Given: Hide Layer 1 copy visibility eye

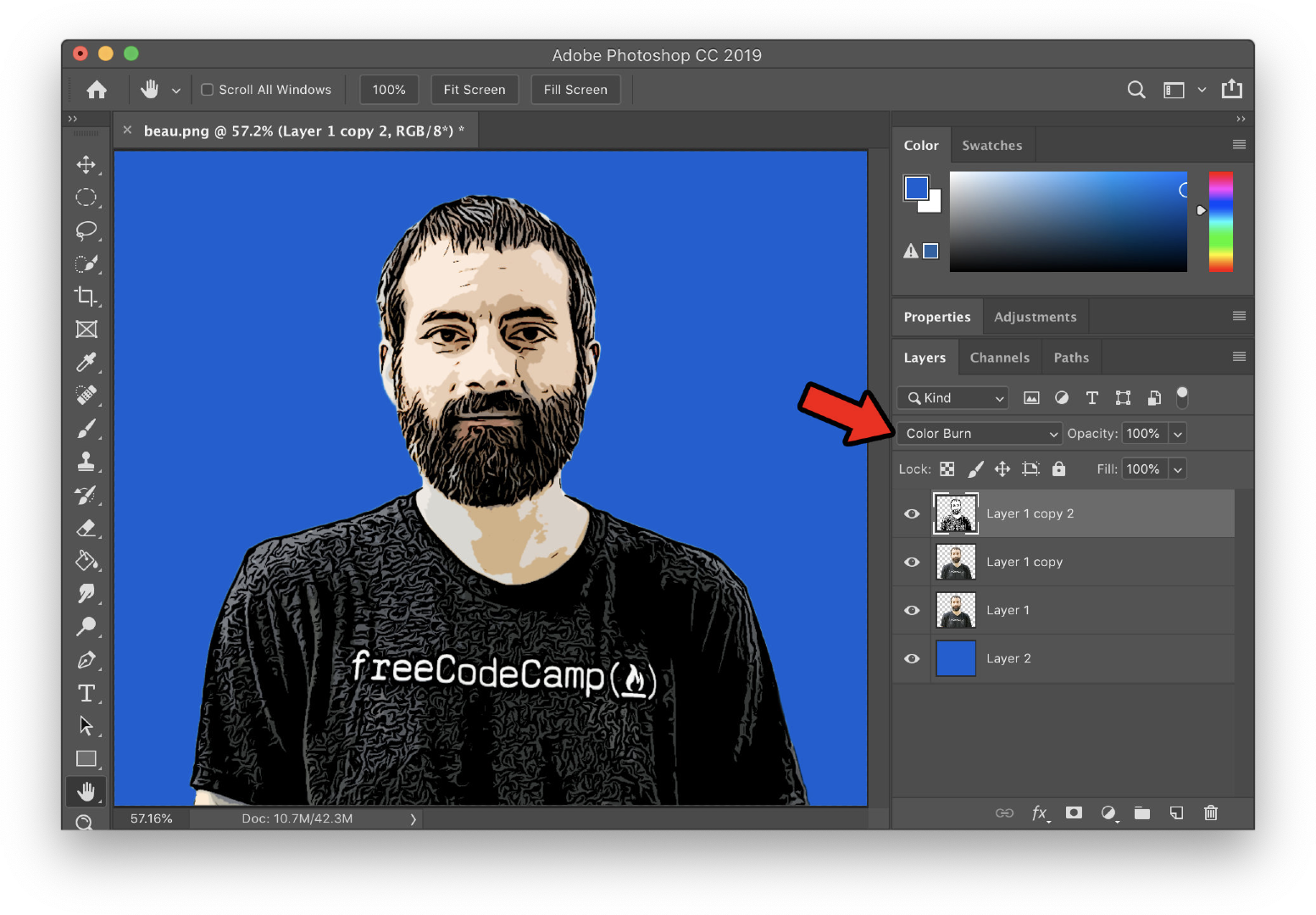Looking at the screenshot, I should point(912,563).
